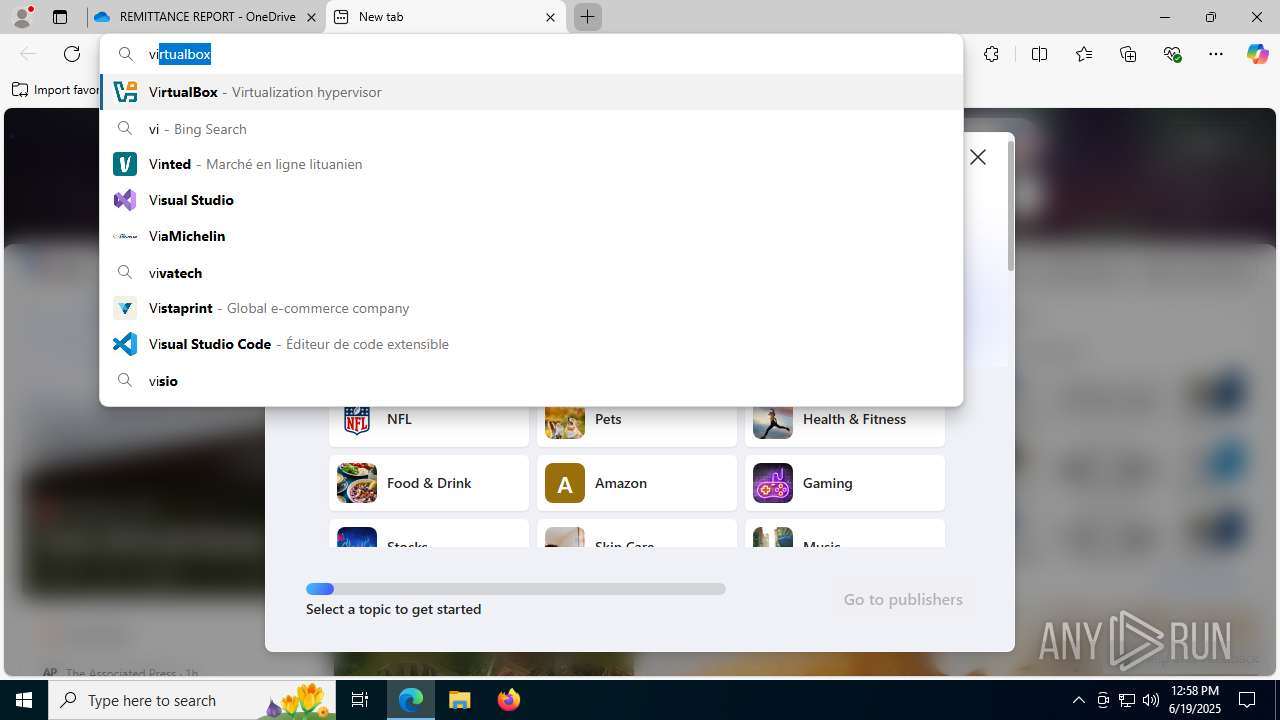Launch Firefox from the taskbar
Viewport: 1280px width, 720px height.
click(x=508, y=700)
